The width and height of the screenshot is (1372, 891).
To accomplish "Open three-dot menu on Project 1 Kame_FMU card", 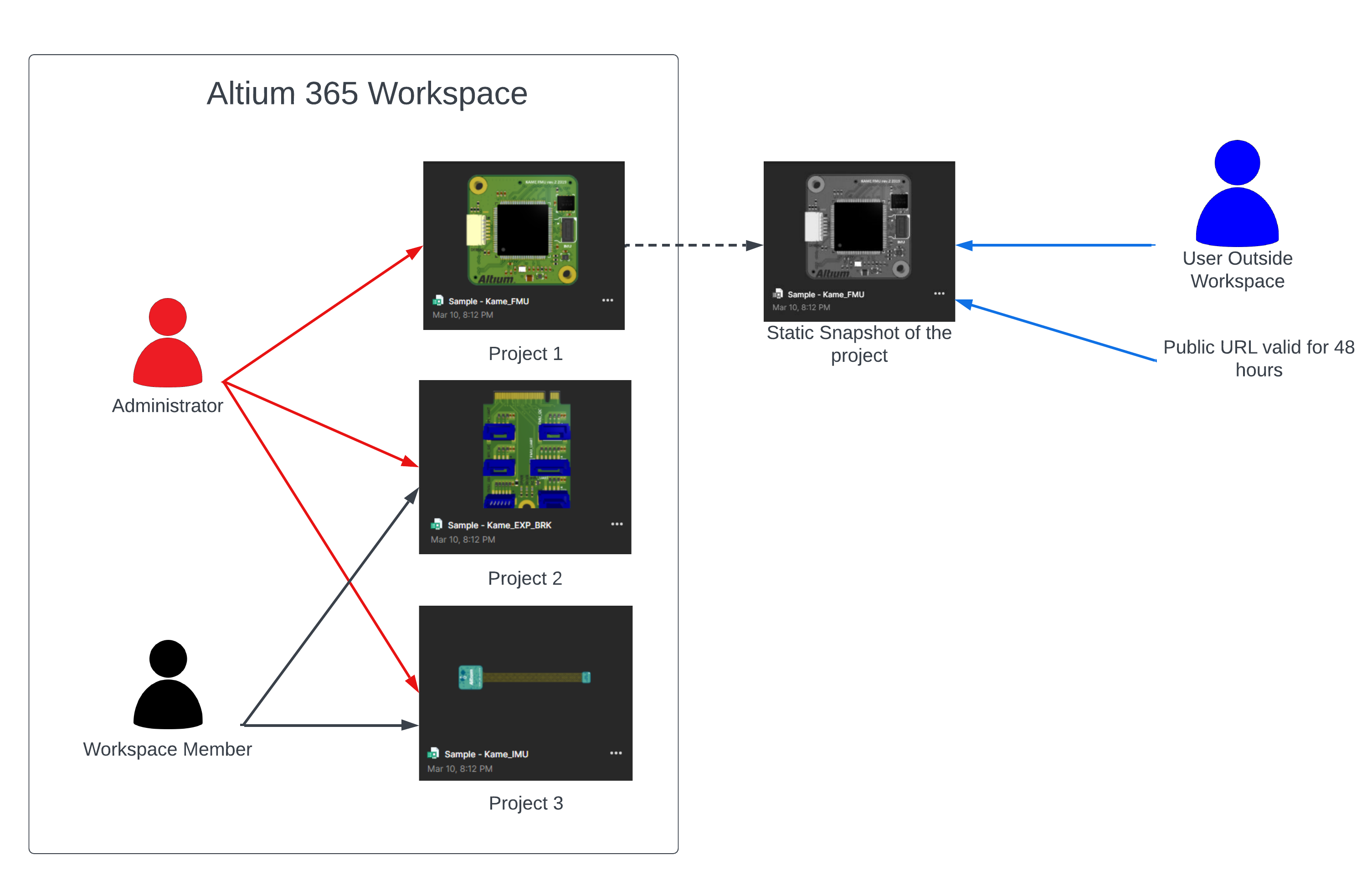I will coord(607,300).
